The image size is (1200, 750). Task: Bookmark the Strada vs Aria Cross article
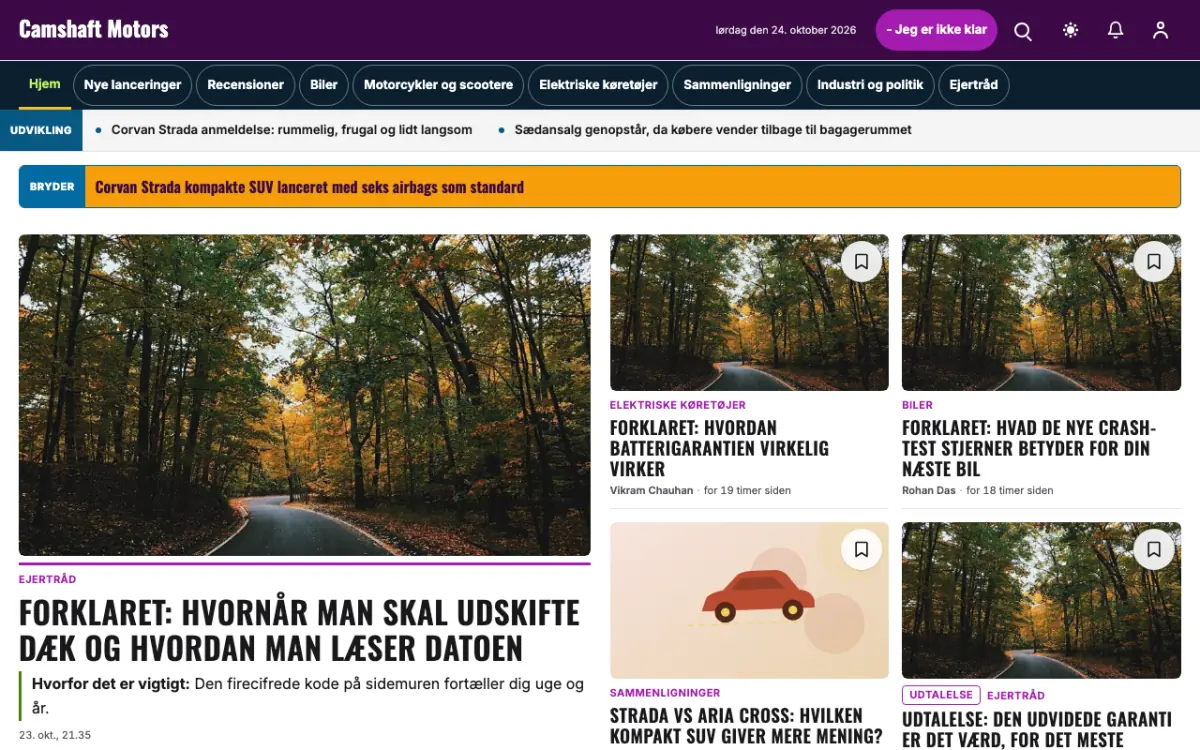861,550
